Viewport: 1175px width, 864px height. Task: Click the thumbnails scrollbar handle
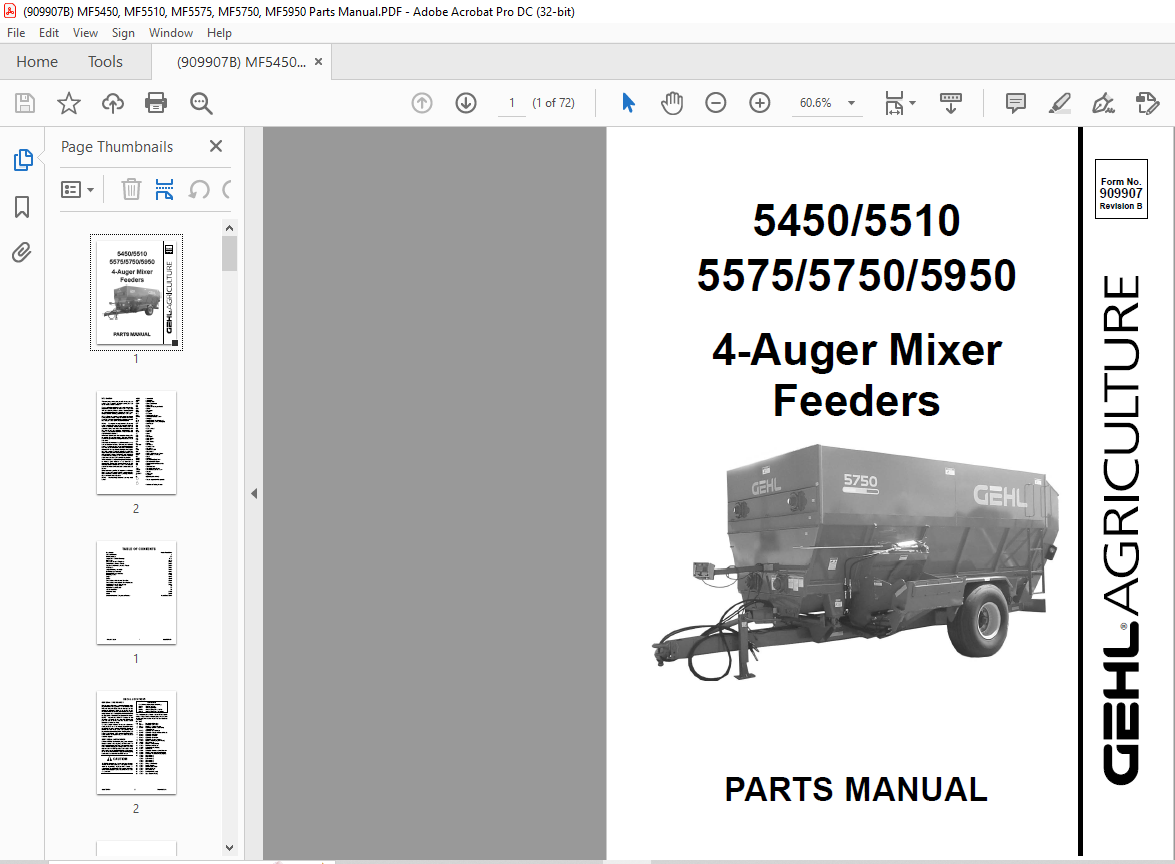[229, 253]
